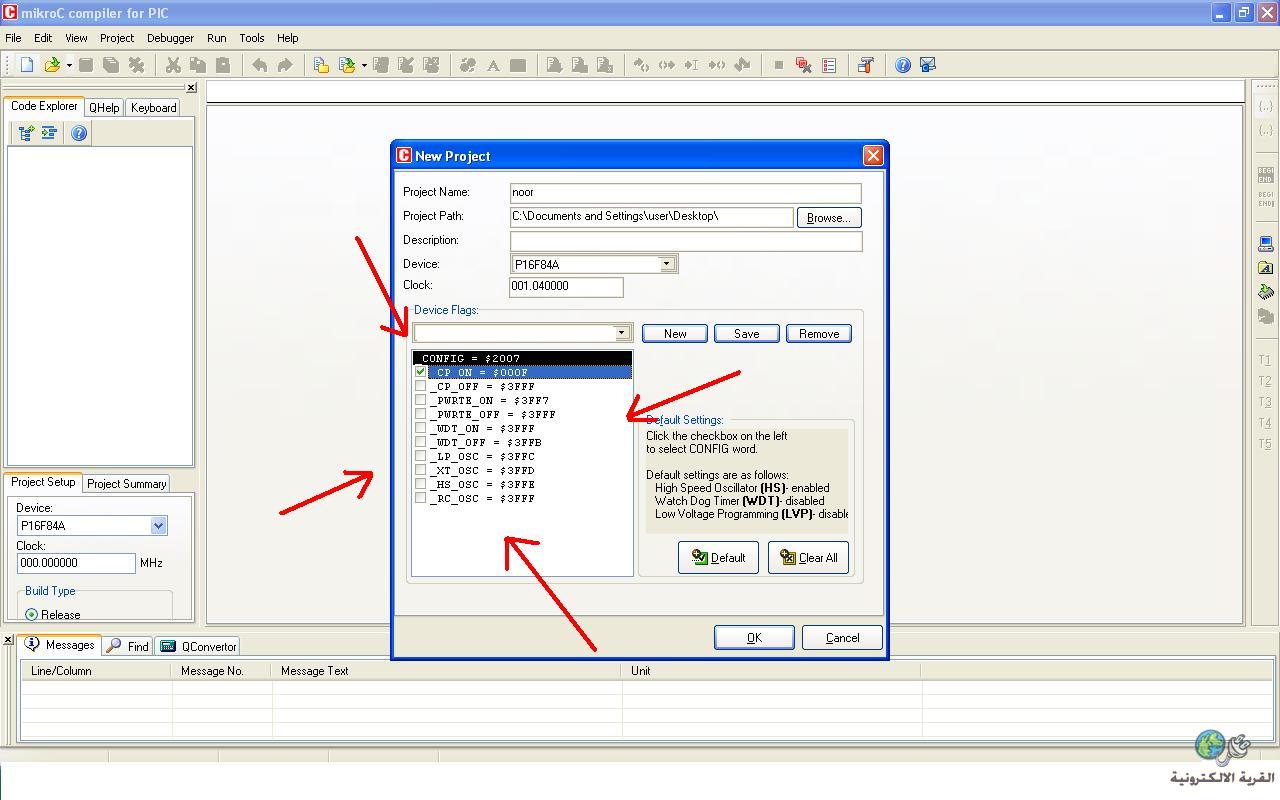1280x800 pixels.
Task: Check the _PWRTE_OFF = $3FFF checkbox
Action: coord(421,414)
